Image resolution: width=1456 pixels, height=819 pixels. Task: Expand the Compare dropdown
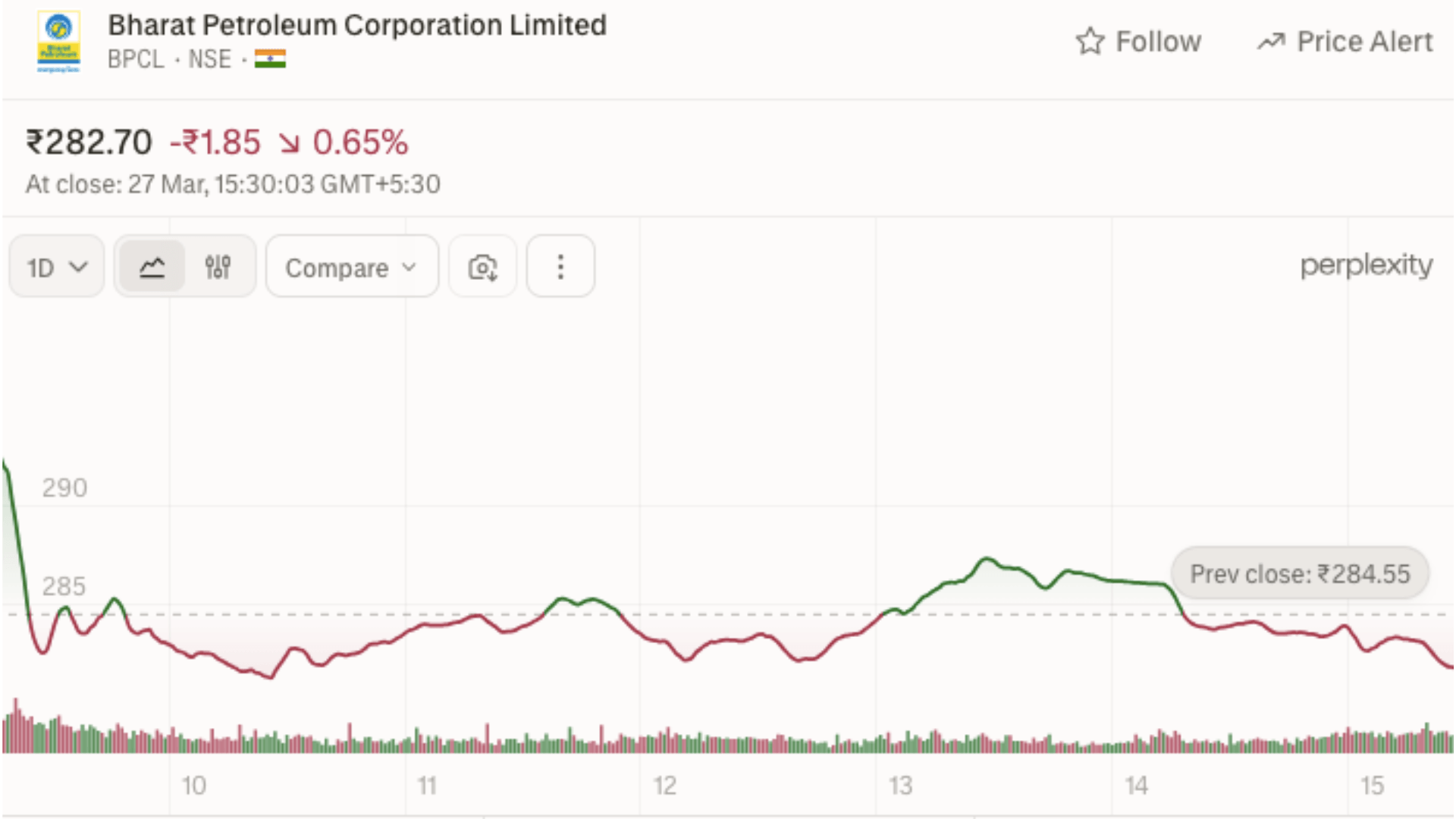click(x=352, y=267)
